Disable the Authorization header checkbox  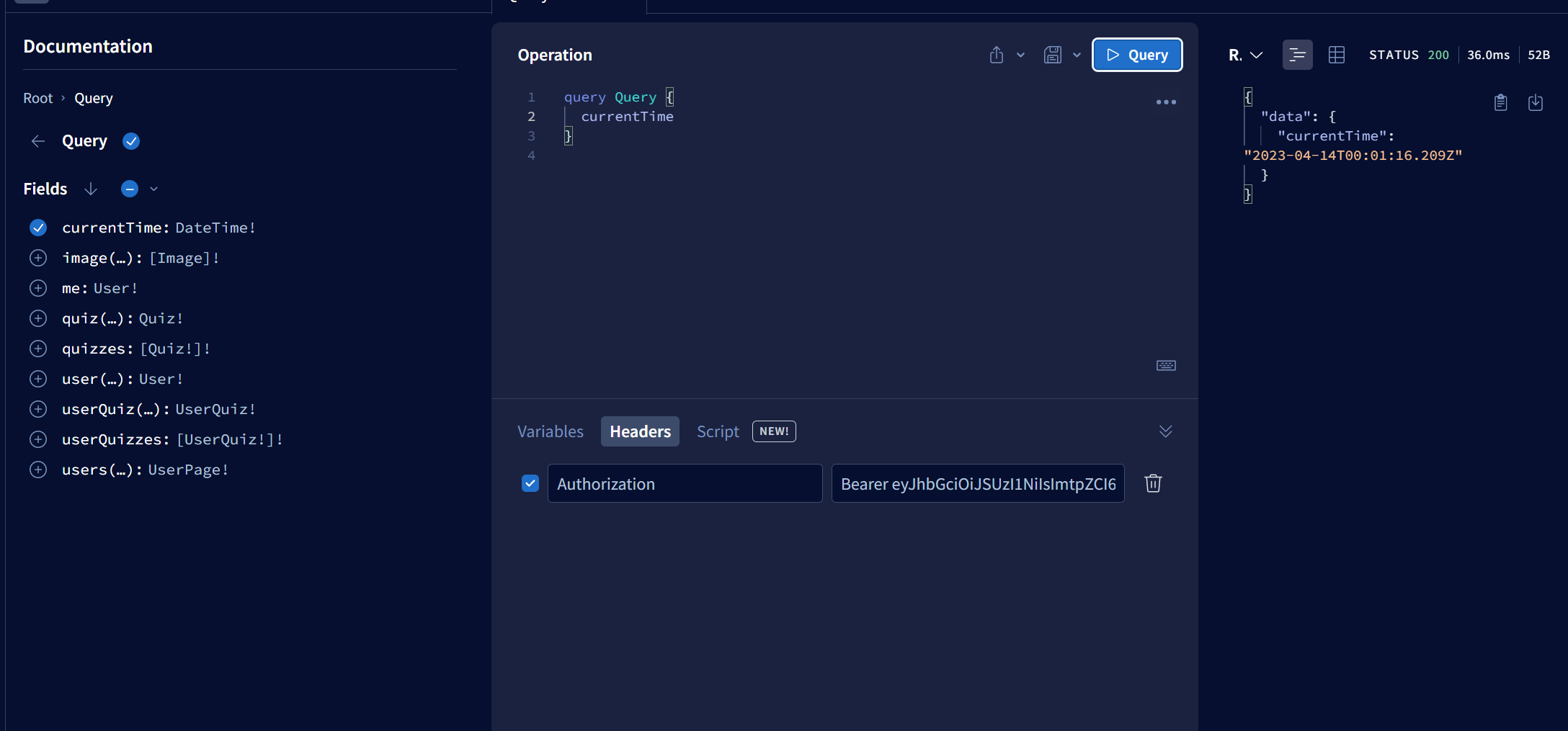click(530, 483)
